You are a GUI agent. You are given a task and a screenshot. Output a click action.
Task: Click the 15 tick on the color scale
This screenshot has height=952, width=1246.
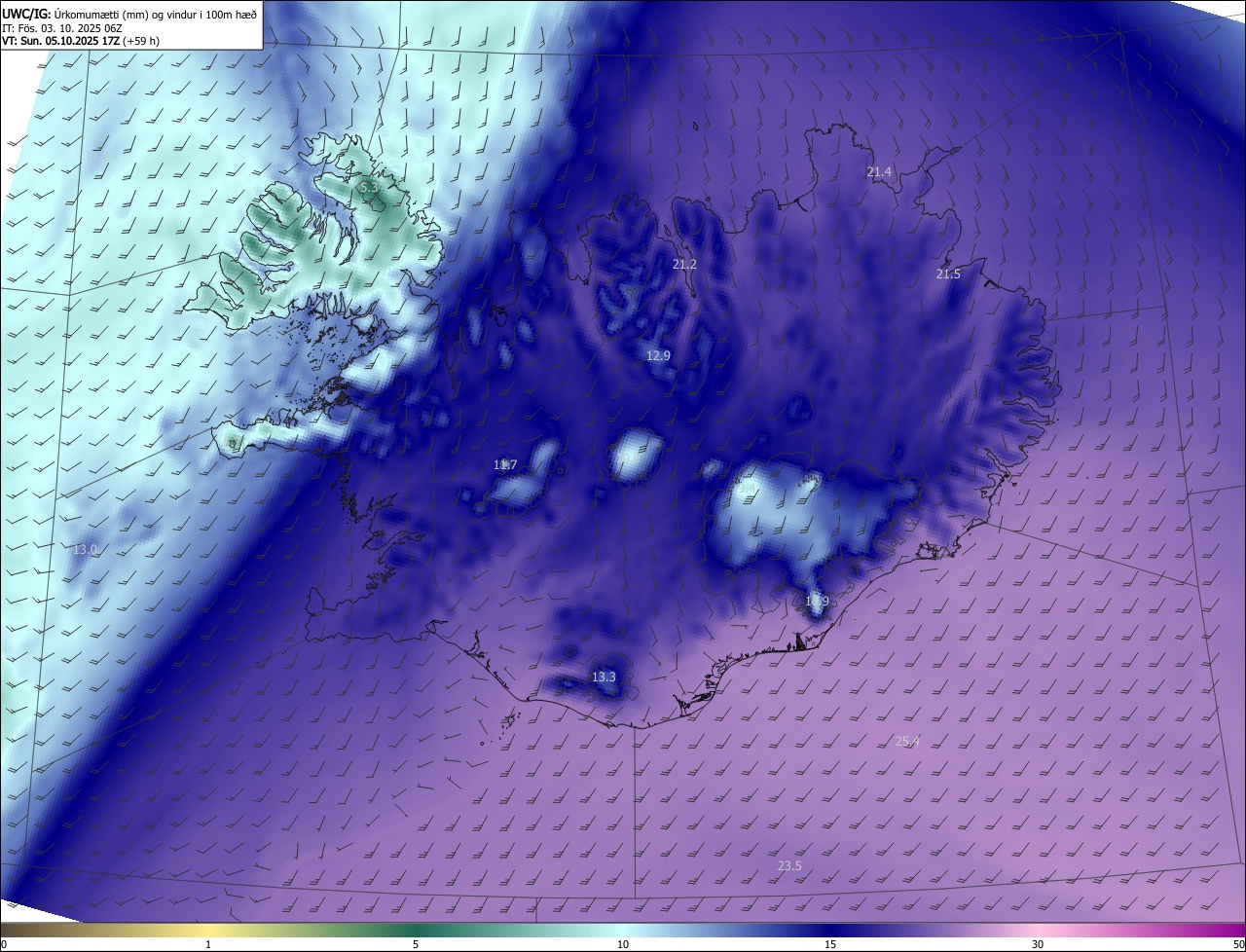pos(830,944)
